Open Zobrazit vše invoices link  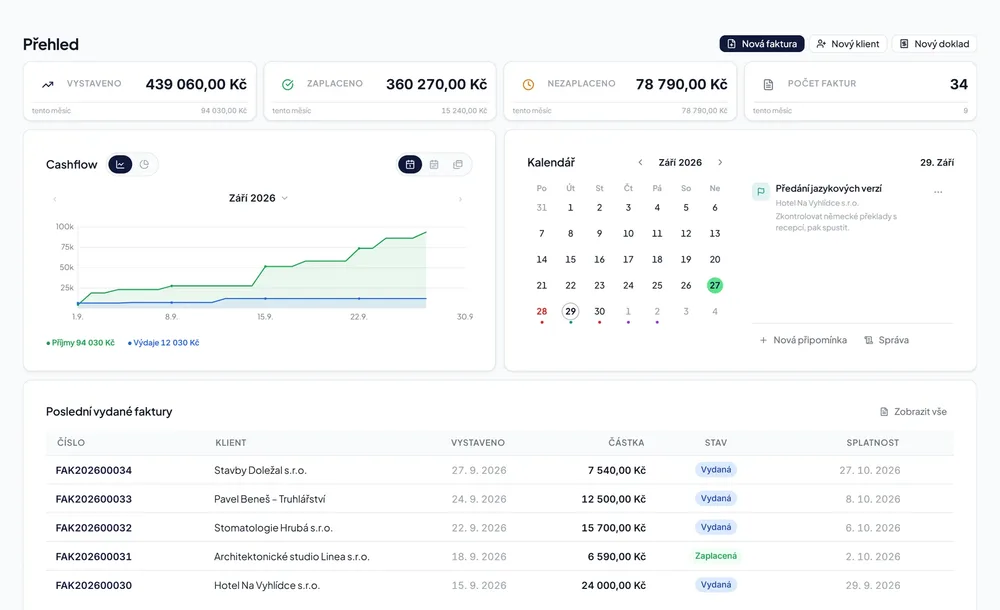[x=913, y=412]
